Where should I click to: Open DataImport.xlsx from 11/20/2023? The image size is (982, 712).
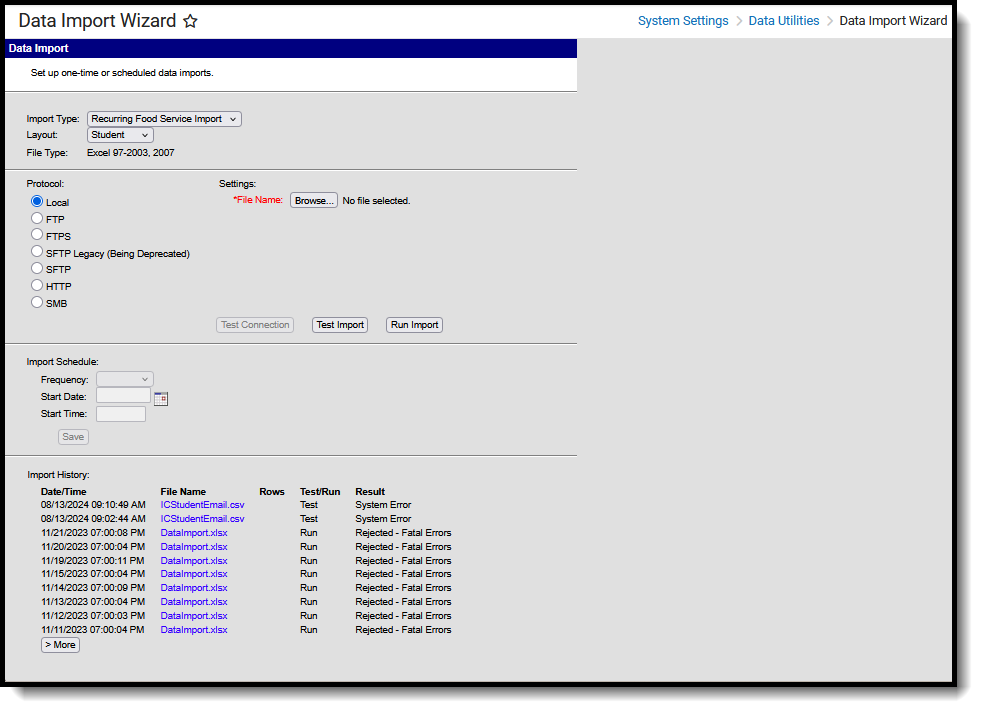tap(194, 547)
